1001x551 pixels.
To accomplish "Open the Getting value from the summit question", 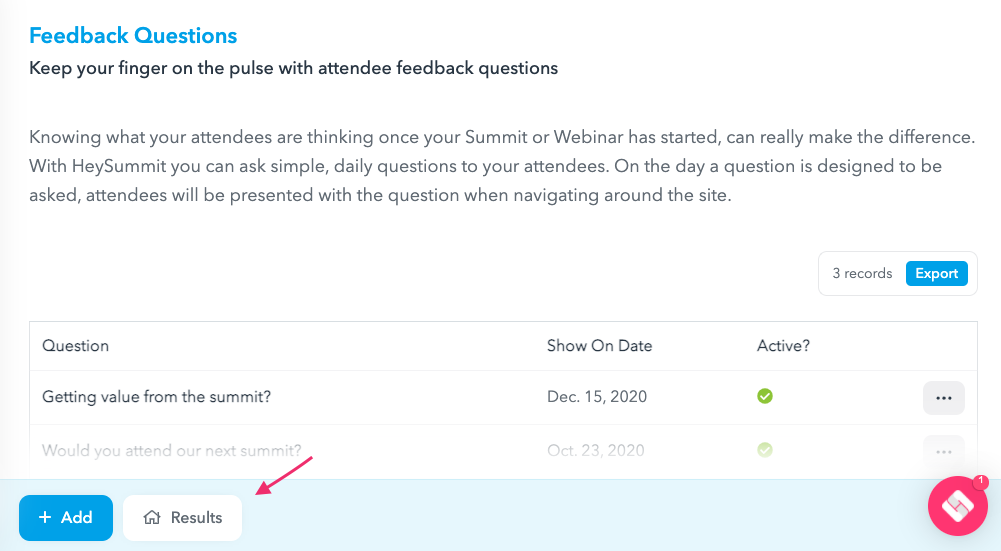I will [156, 396].
